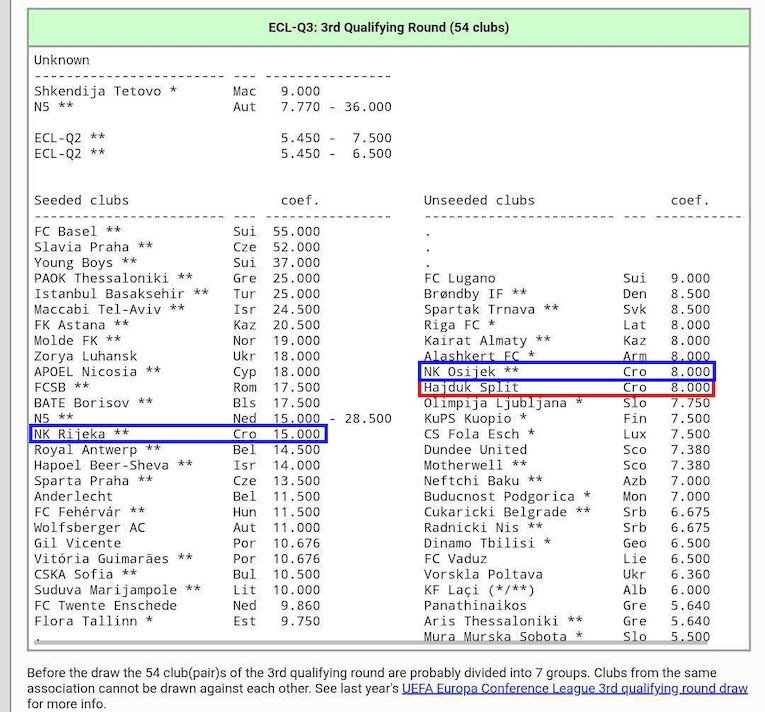The width and height of the screenshot is (765, 712).
Task: Click NK Osijek highlighted entry
Action: (567, 371)
